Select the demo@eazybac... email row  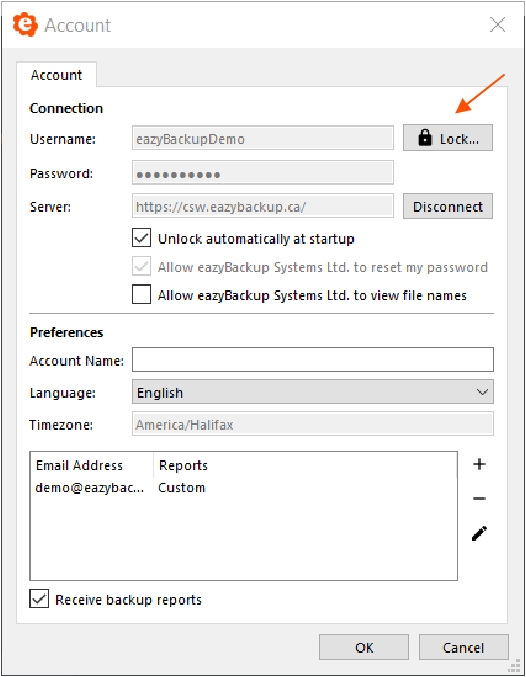pyautogui.click(x=243, y=488)
